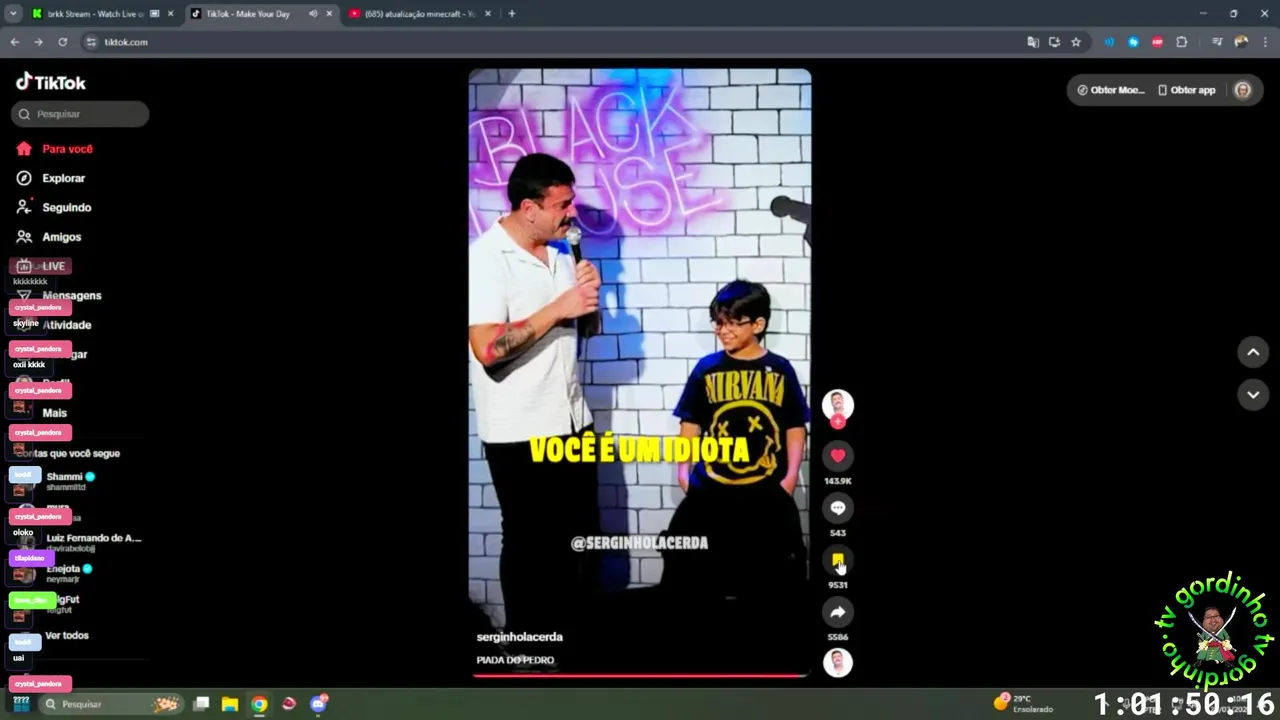The width and height of the screenshot is (1280, 720).
Task: Open the video comments bubble
Action: [x=838, y=508]
